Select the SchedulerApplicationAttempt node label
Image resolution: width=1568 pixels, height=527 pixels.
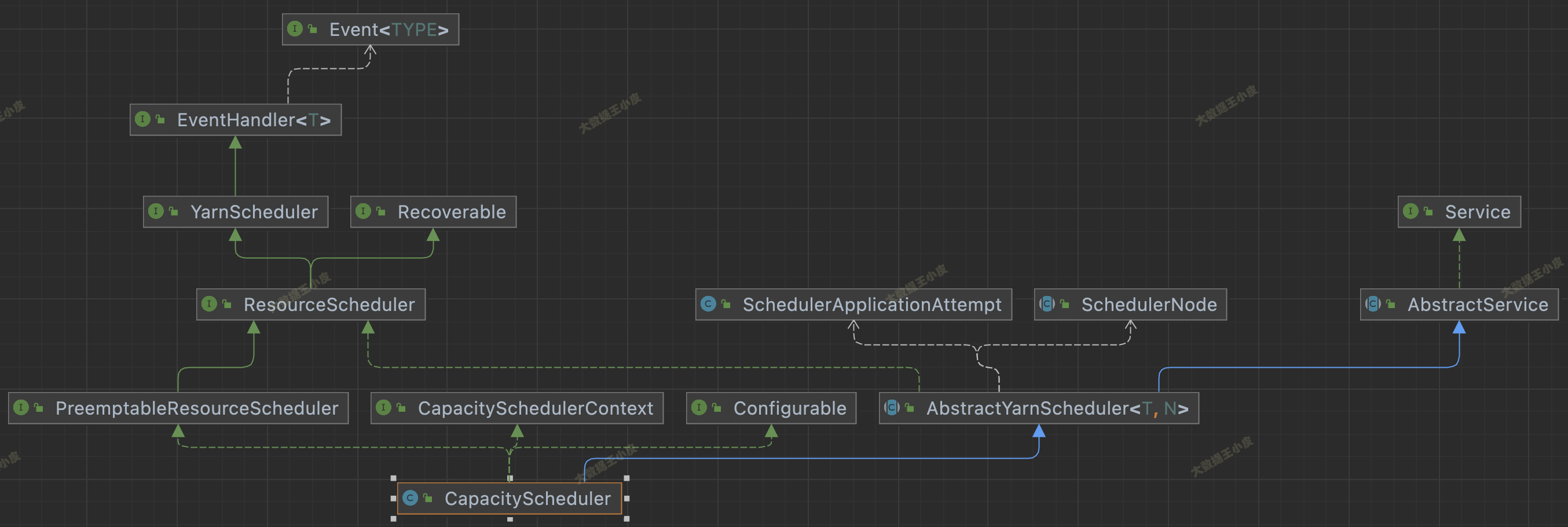pos(871,304)
